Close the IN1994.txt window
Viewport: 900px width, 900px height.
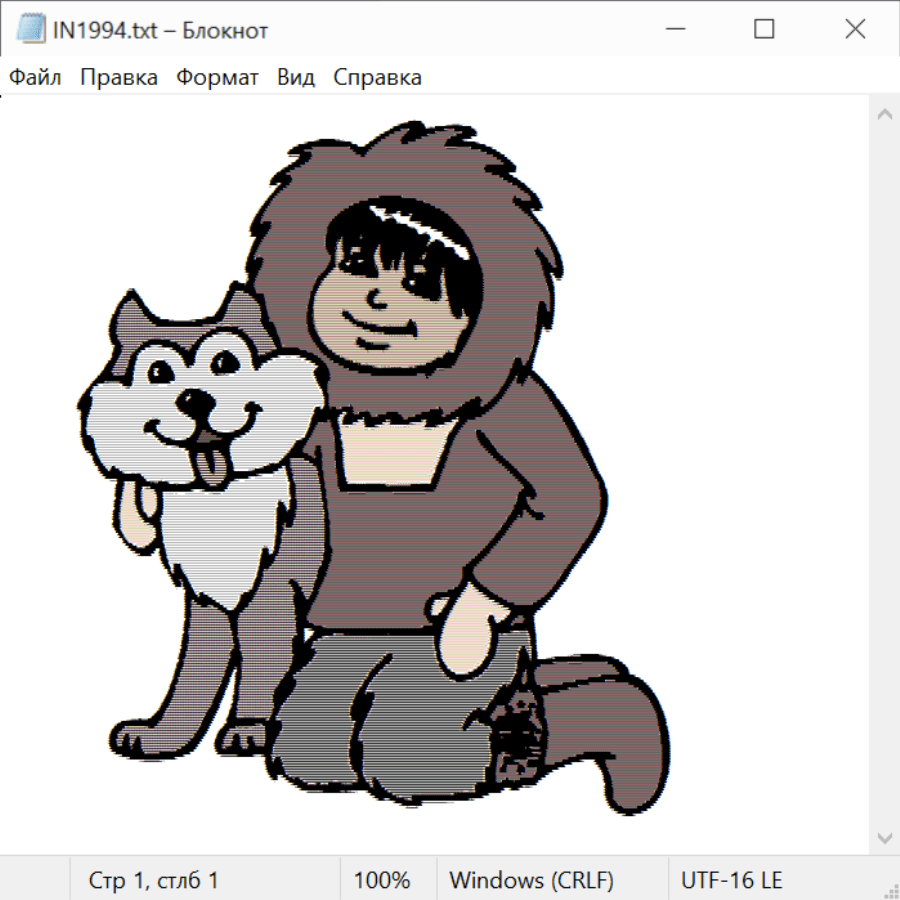tap(855, 30)
